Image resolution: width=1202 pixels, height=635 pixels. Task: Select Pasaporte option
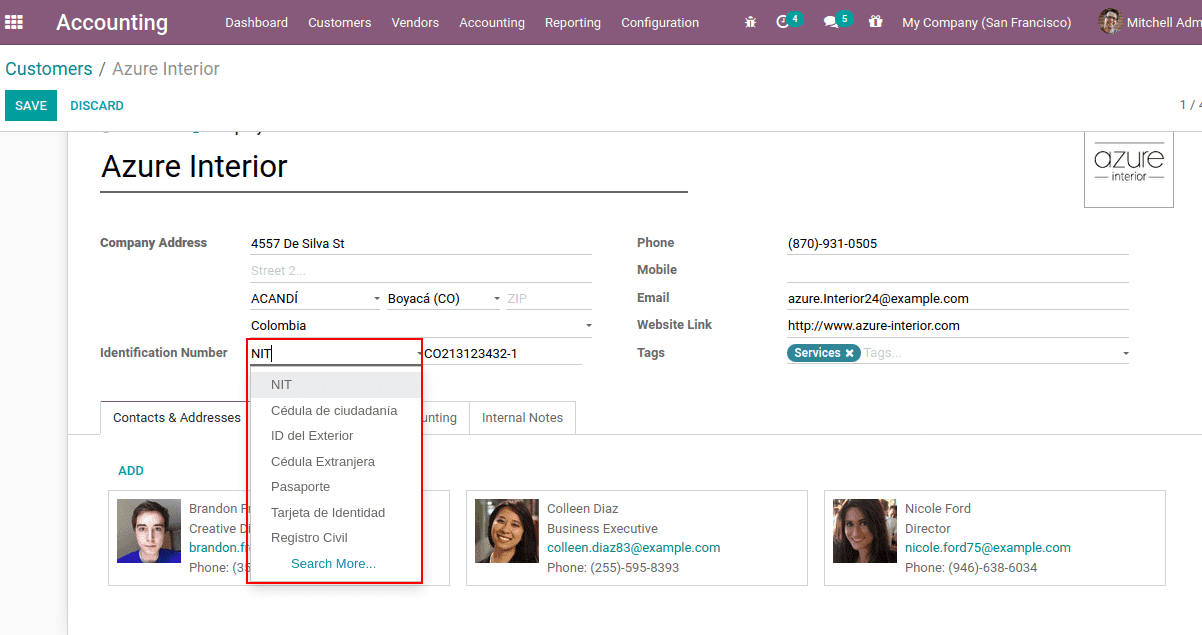pos(335,487)
